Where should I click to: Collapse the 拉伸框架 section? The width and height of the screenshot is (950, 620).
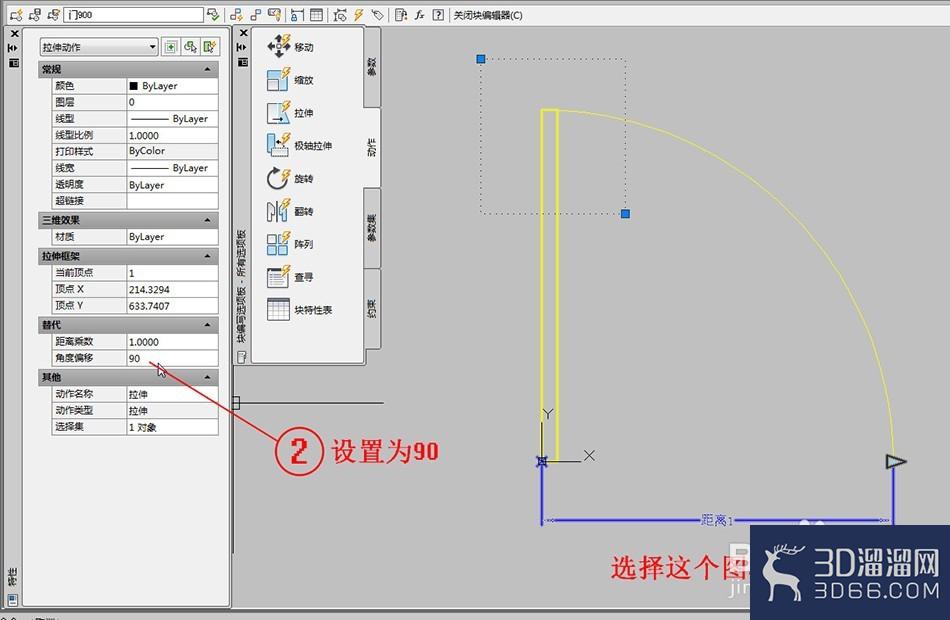pyautogui.click(x=208, y=256)
